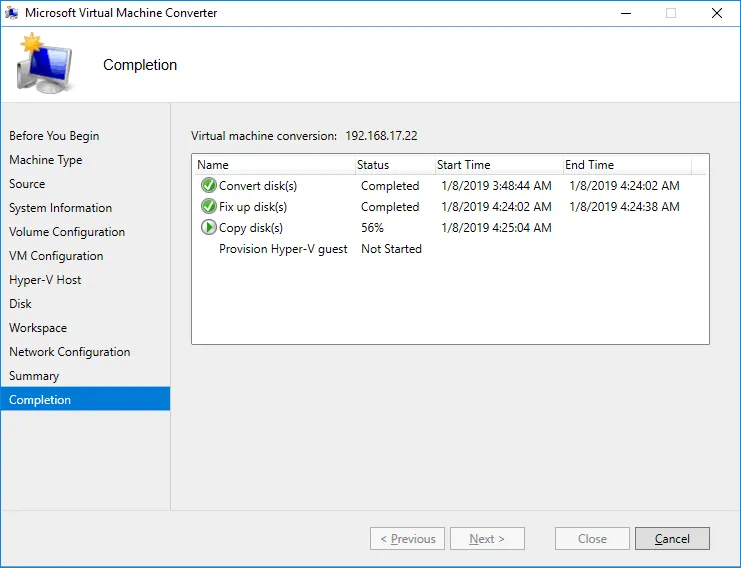Click the Previous button

pos(407,539)
